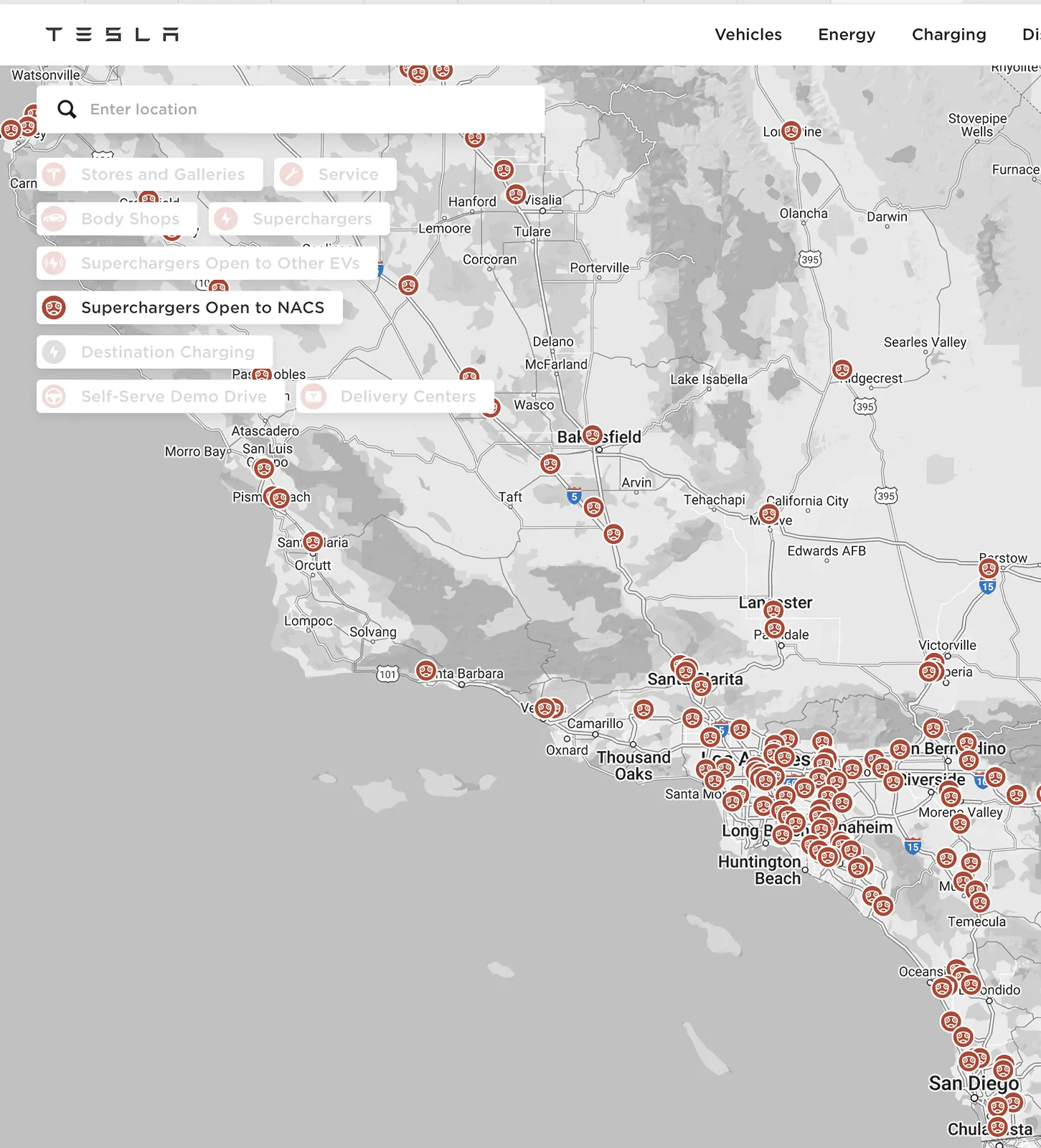This screenshot has height=1148, width=1041.
Task: Select the supercharger pin at Mojave
Action: [769, 514]
